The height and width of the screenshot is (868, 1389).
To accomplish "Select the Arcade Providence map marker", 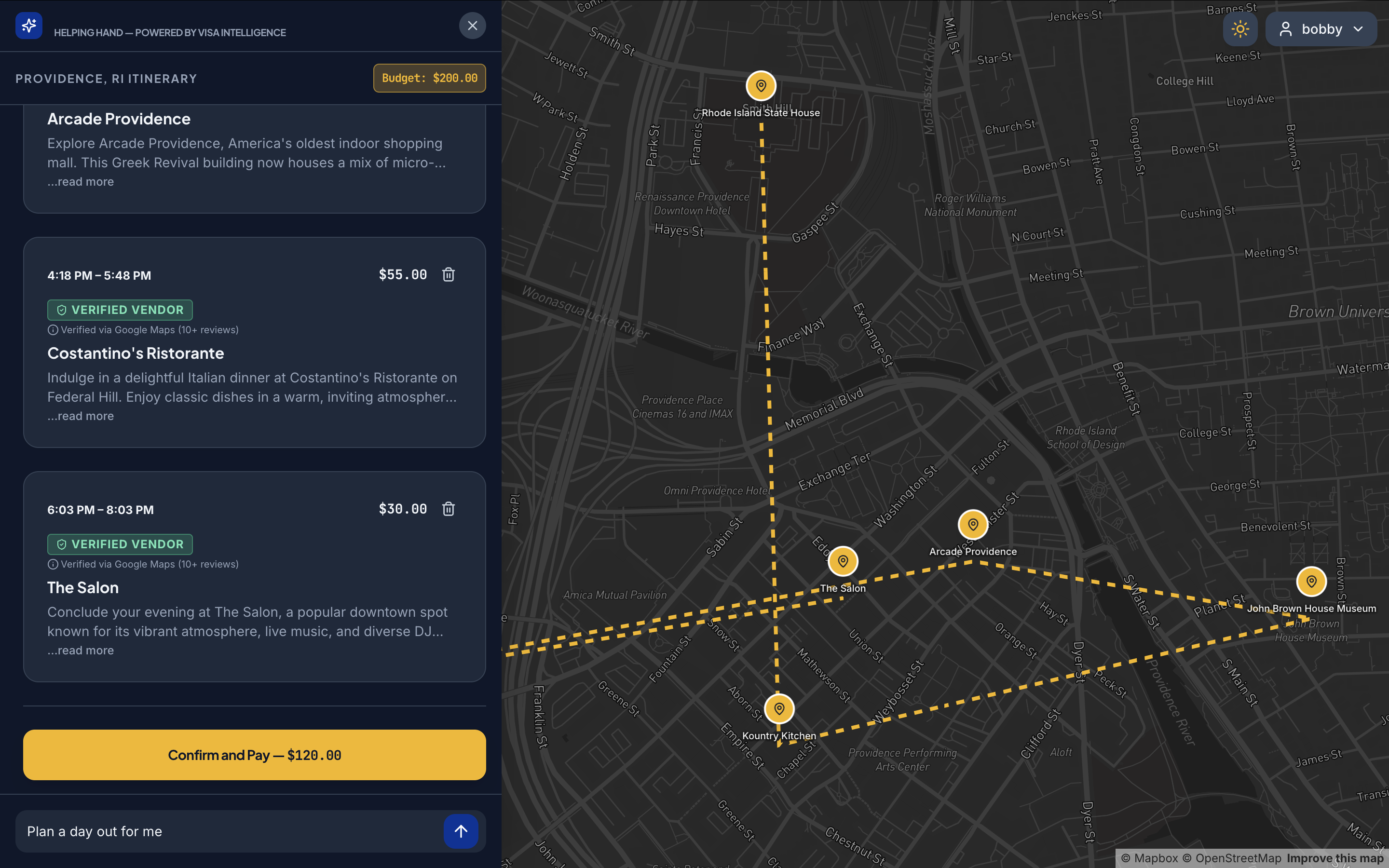I will point(972,525).
